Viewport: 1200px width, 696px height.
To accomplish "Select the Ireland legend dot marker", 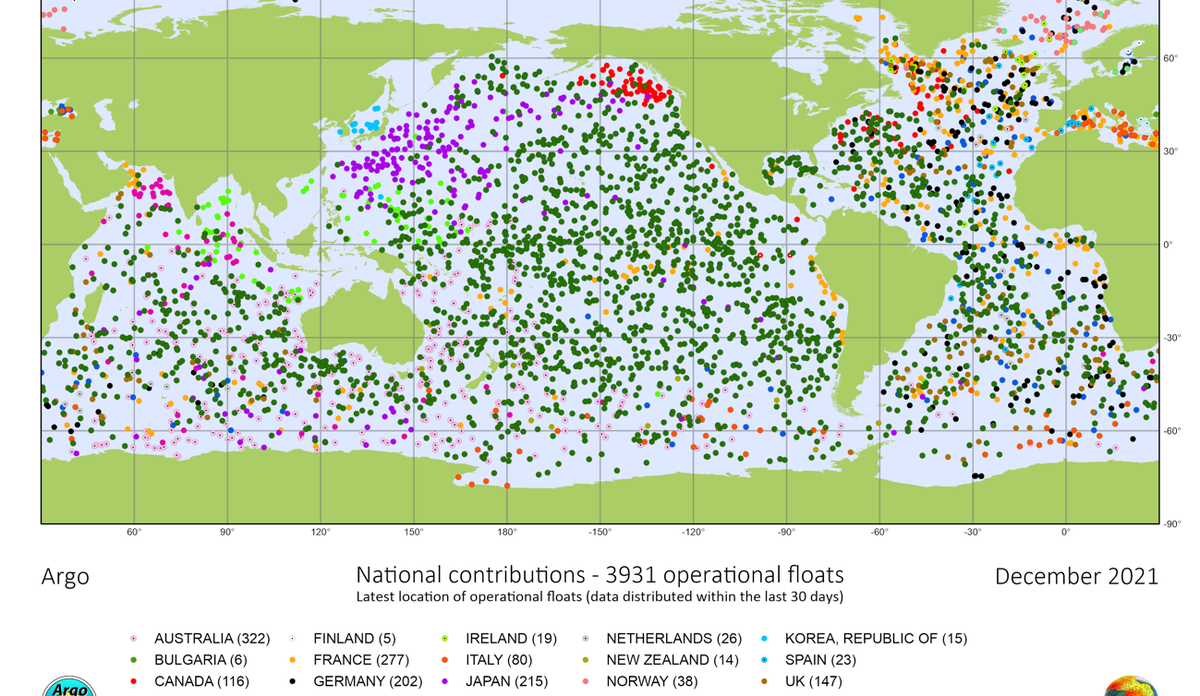I will [444, 638].
